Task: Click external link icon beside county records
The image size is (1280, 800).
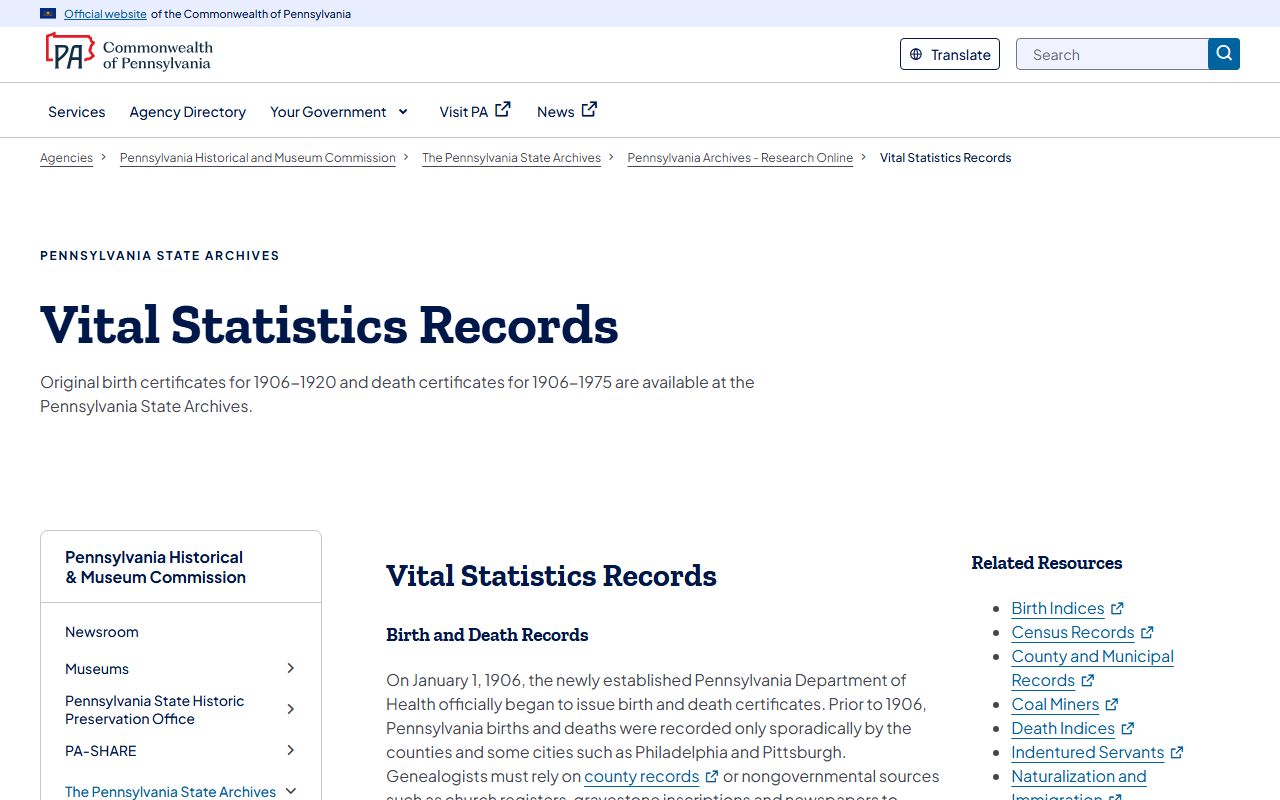Action: tap(712, 776)
